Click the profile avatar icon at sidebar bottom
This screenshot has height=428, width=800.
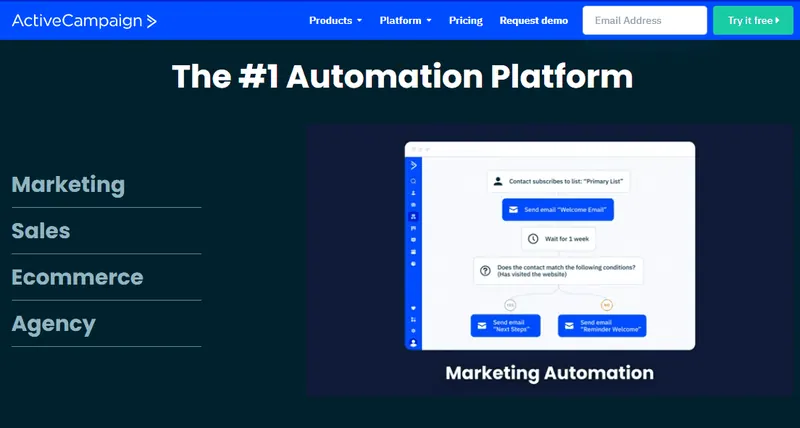(413, 343)
